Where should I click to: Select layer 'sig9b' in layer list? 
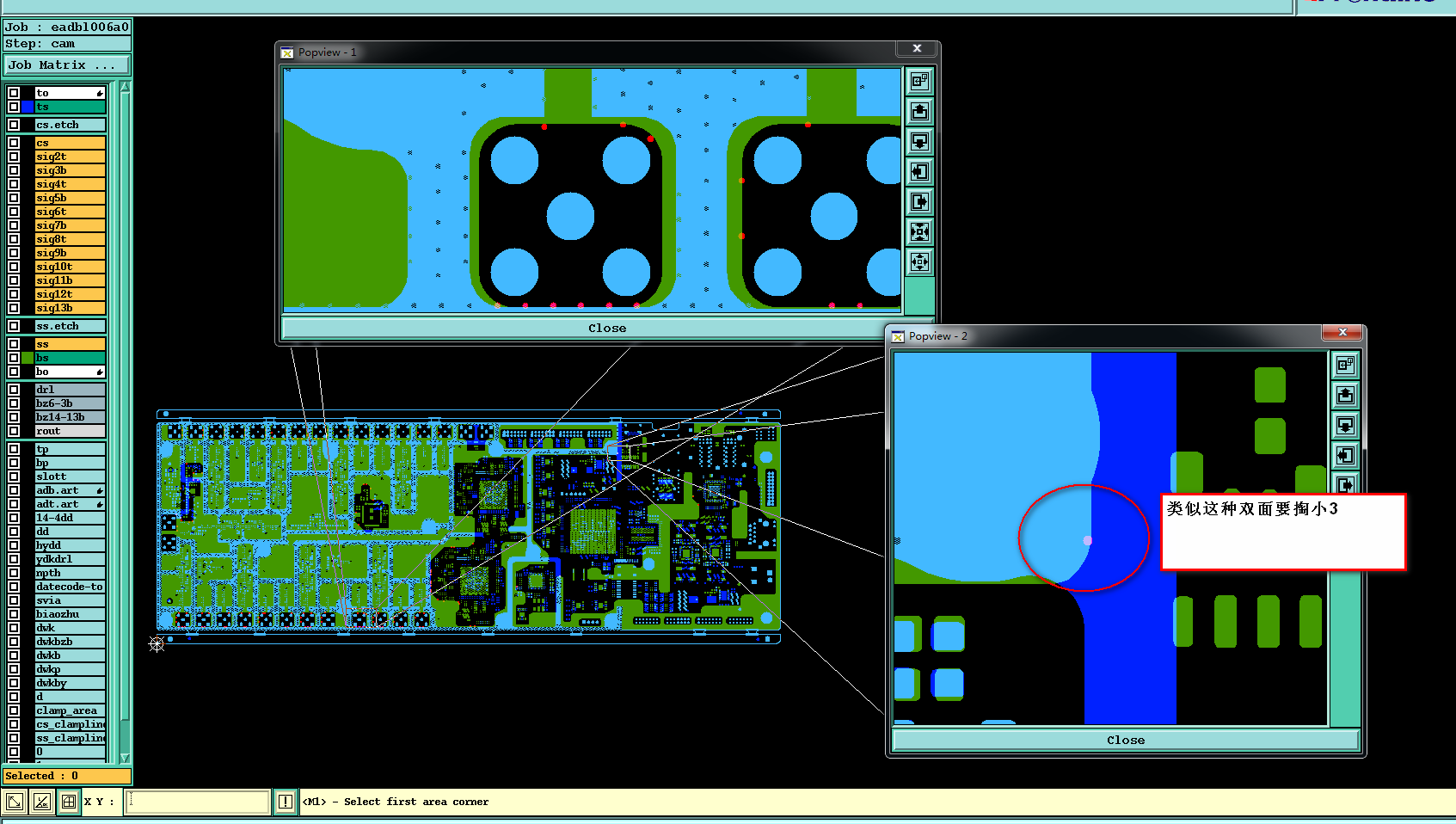70,253
